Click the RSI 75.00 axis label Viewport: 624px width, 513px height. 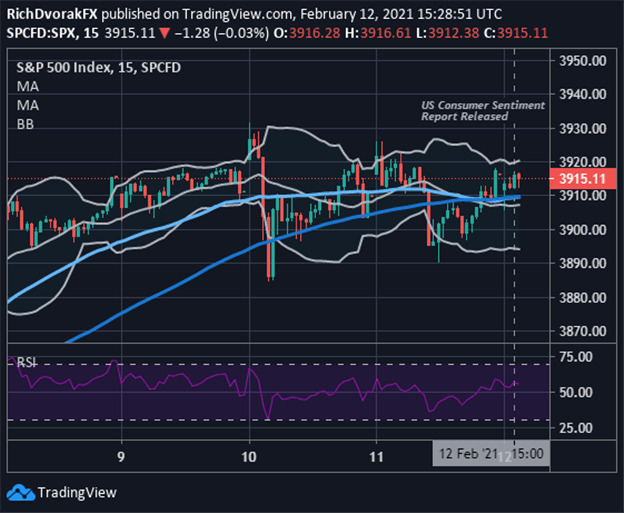[x=576, y=357]
